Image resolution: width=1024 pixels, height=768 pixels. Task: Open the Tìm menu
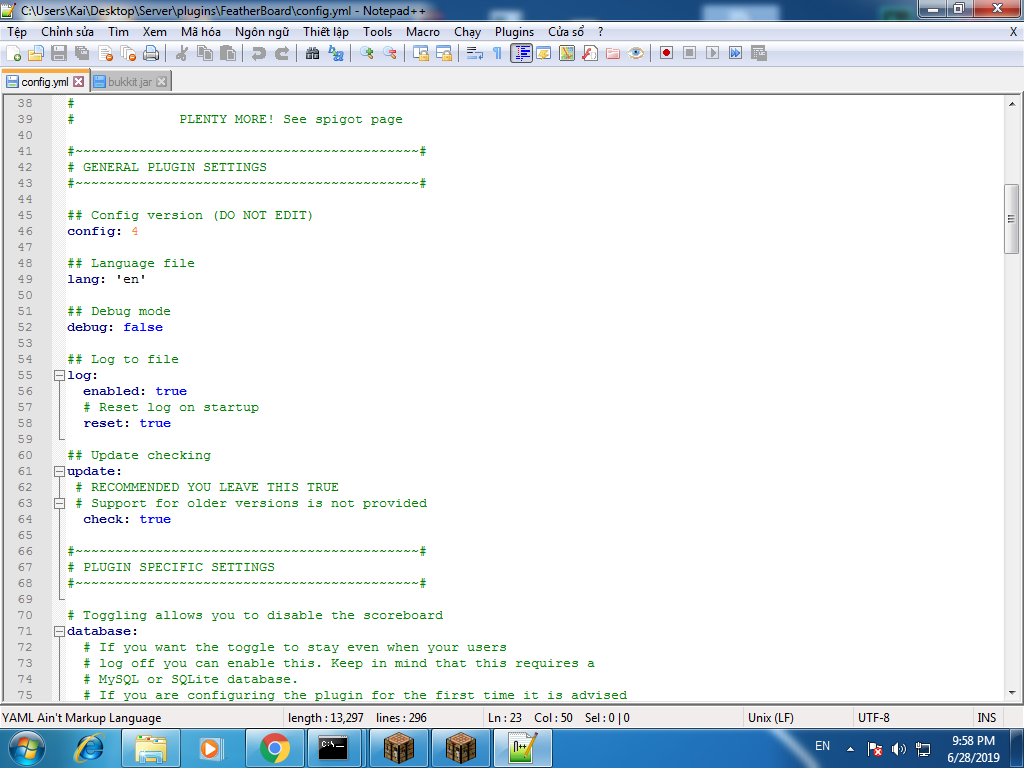(x=118, y=32)
